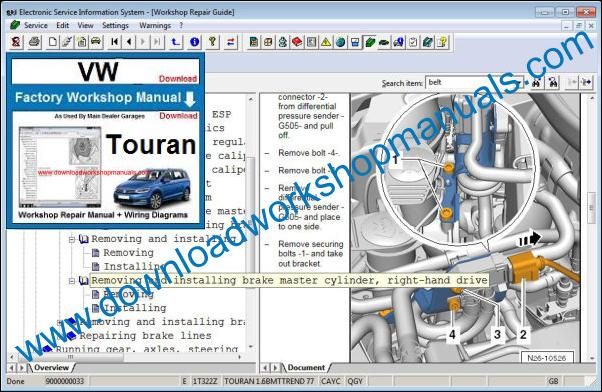
Task: Open the Settings menu
Action: coord(115,25)
